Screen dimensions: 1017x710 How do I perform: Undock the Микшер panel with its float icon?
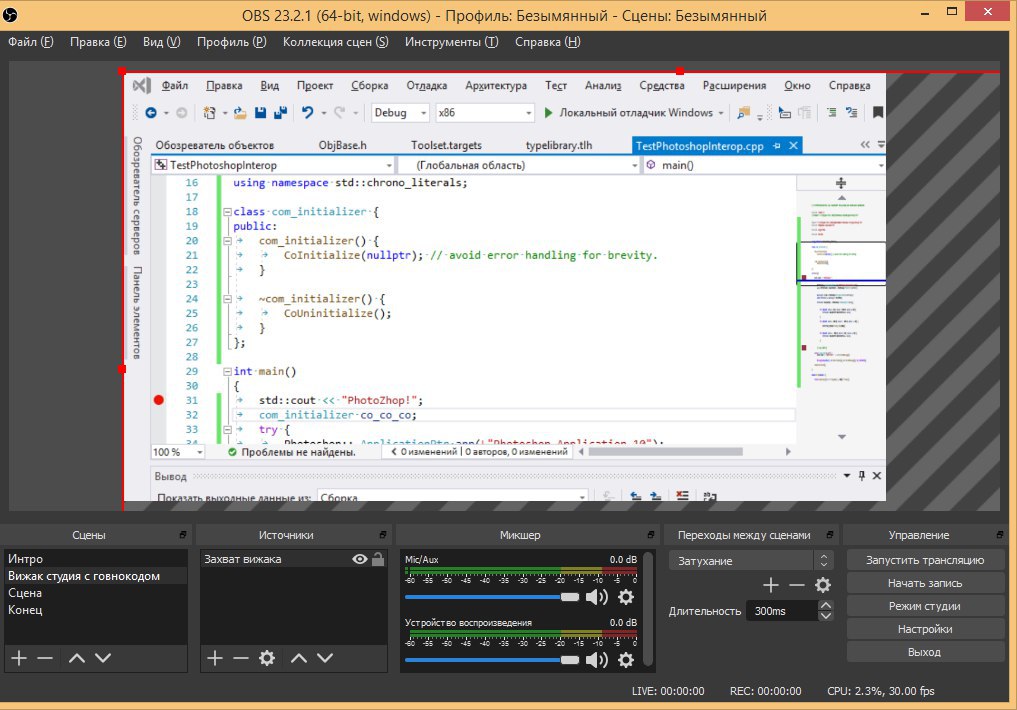click(x=651, y=535)
